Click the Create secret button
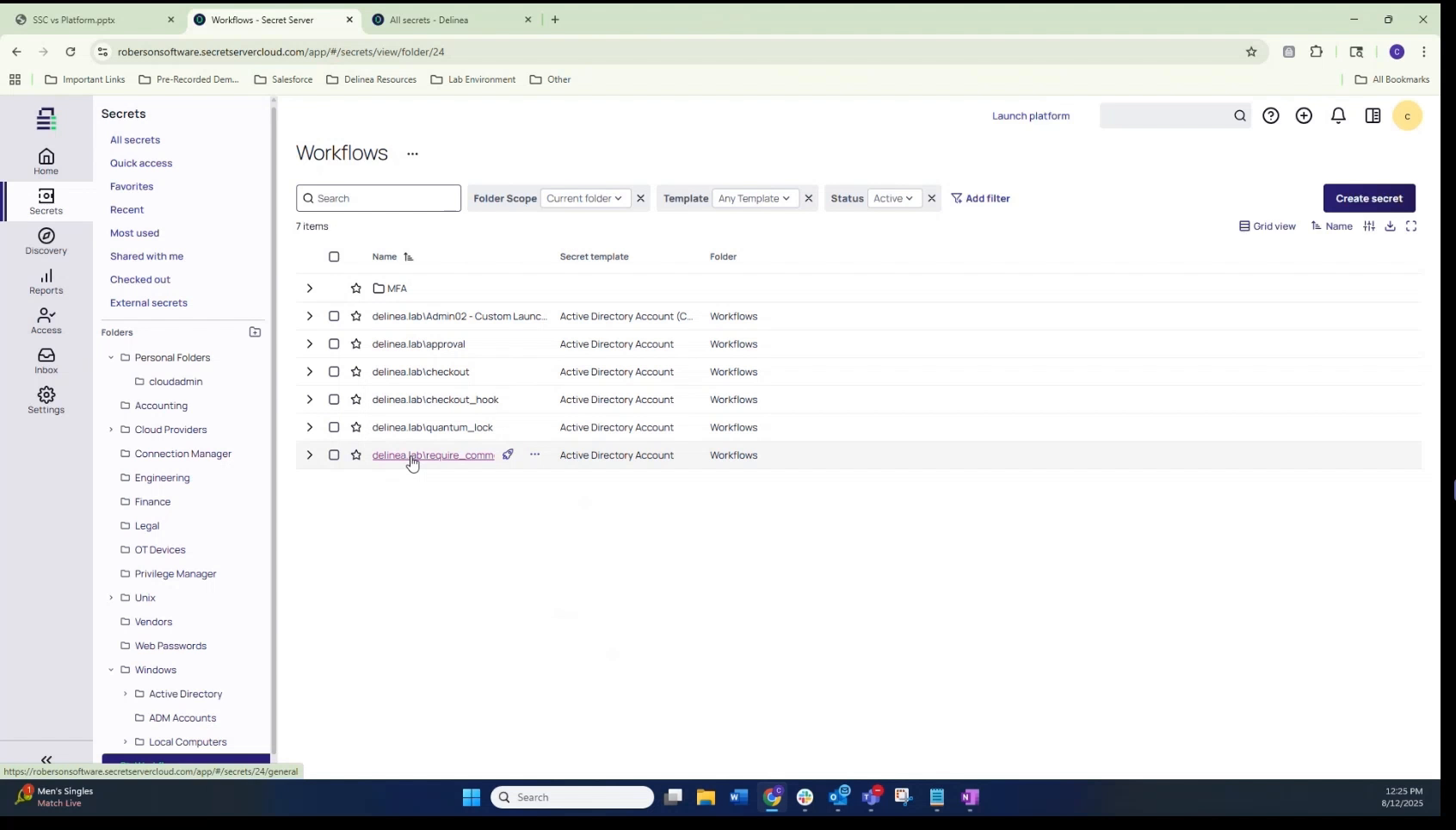The image size is (1456, 830). (1368, 198)
